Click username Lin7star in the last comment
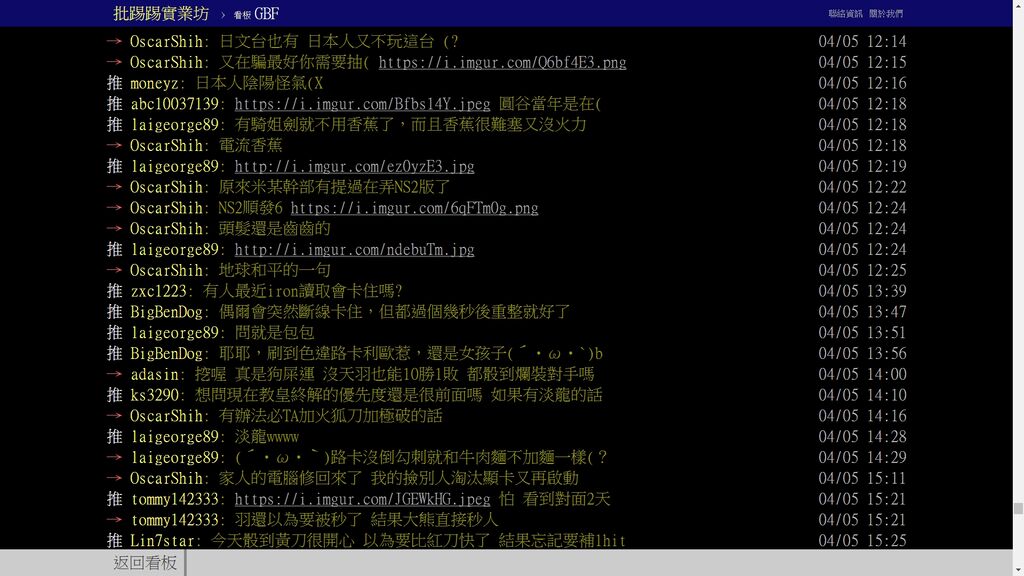 pos(164,541)
